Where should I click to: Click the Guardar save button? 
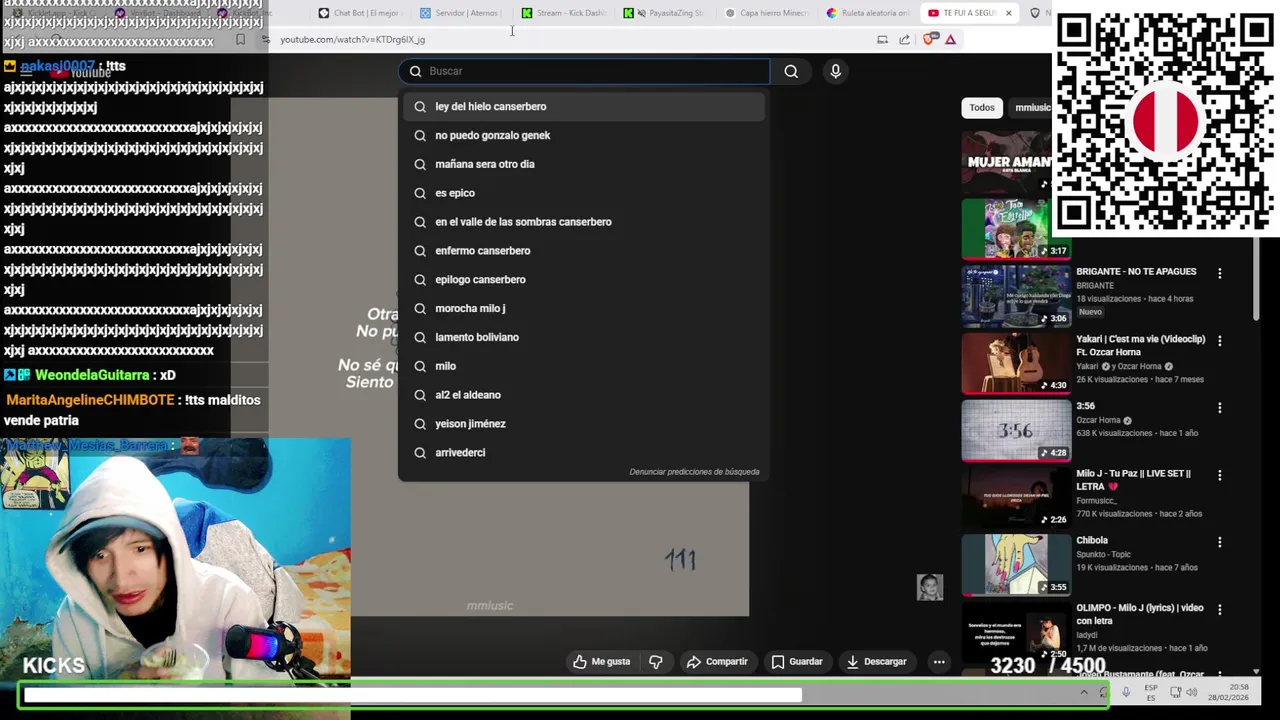click(797, 661)
